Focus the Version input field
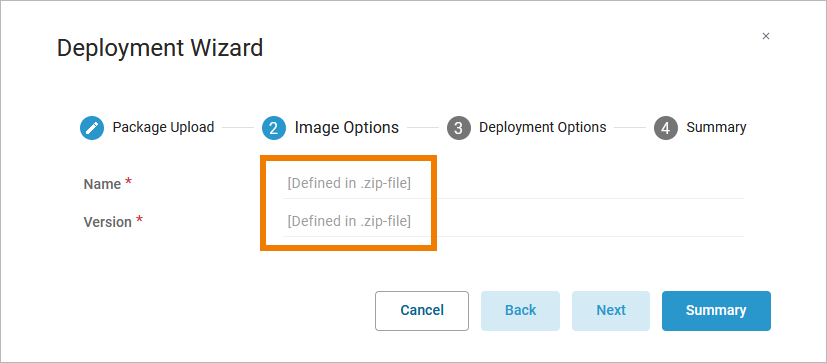 coord(513,222)
